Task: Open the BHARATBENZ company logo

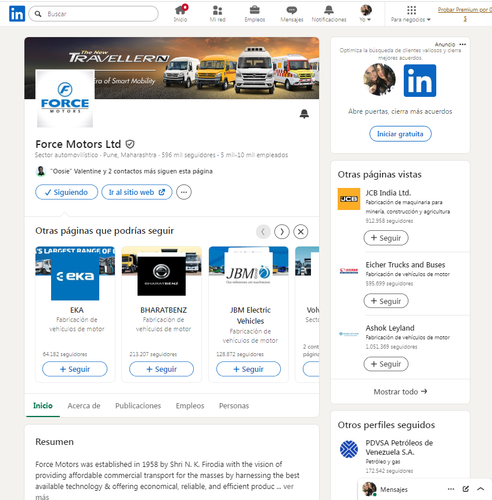Action: coord(162,274)
